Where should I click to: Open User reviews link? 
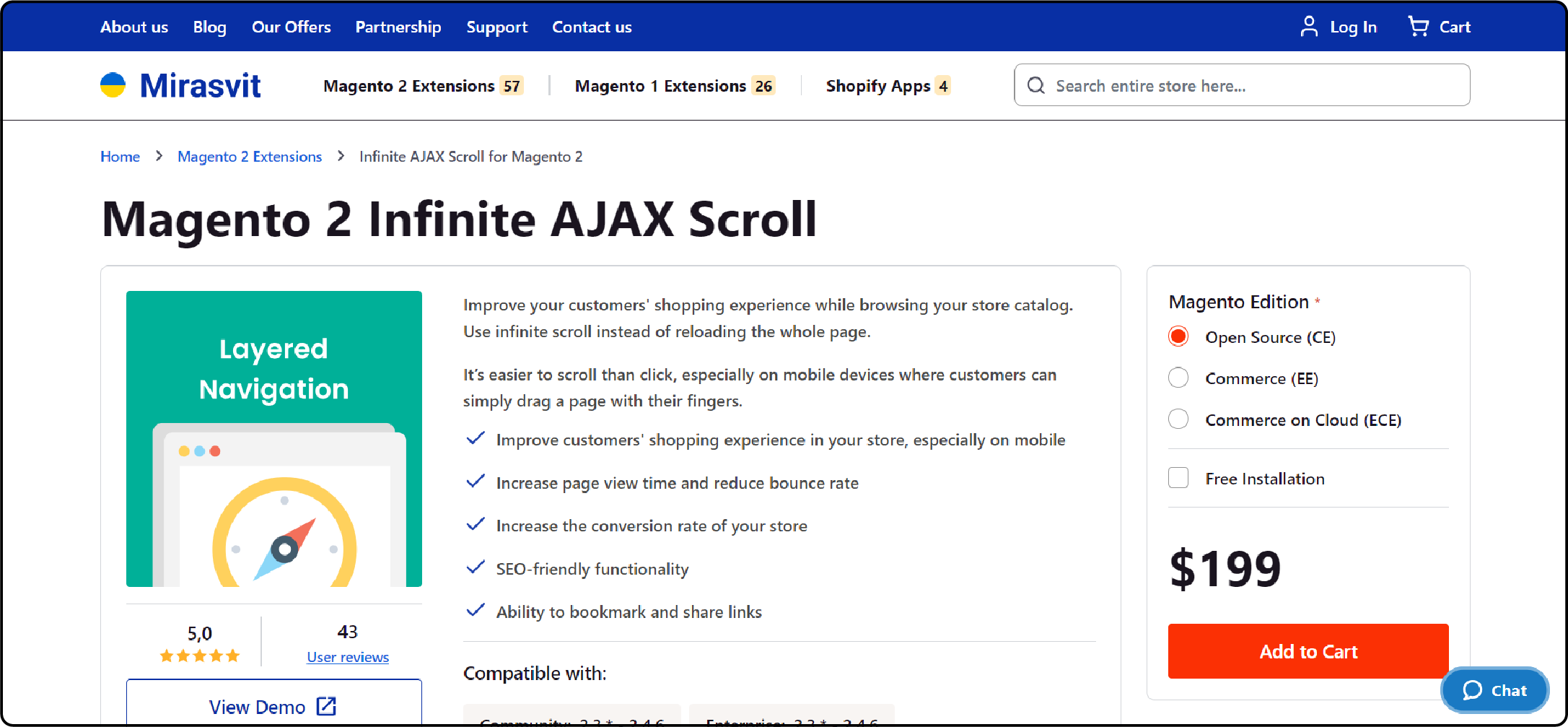348,657
